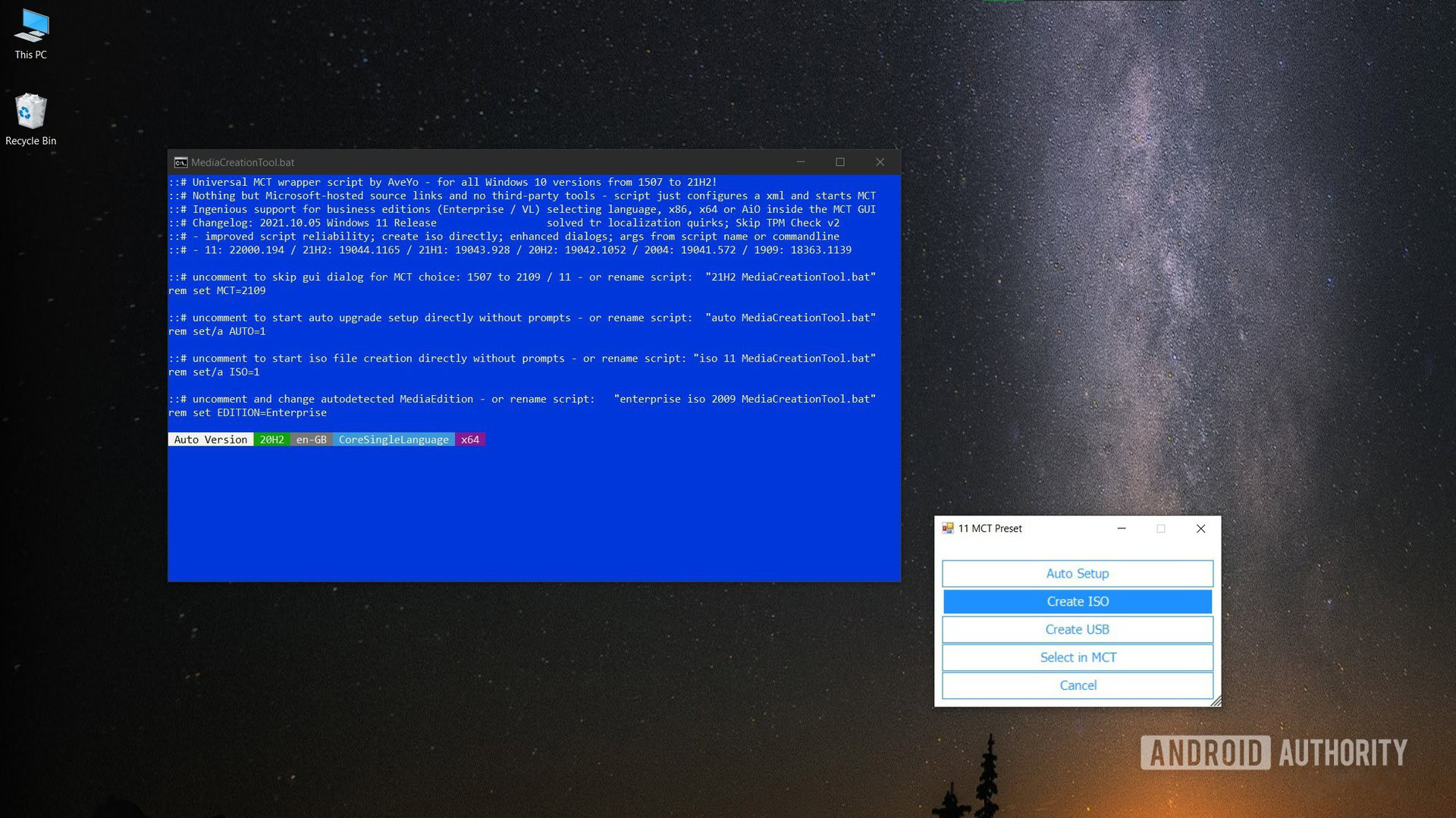Viewport: 1456px width, 818px height.
Task: Click the disabled maximize button of MCT Preset
Action: click(x=1161, y=528)
